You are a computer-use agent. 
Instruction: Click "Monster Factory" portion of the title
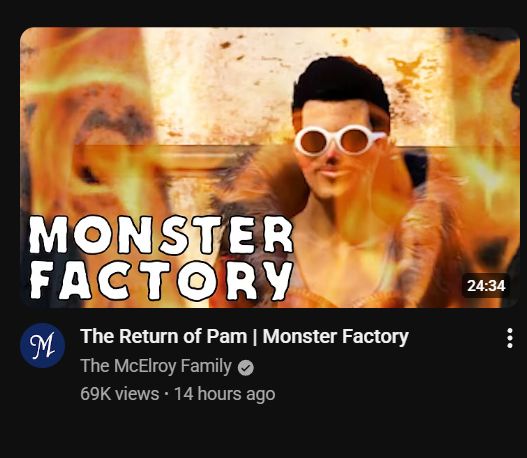tap(335, 336)
